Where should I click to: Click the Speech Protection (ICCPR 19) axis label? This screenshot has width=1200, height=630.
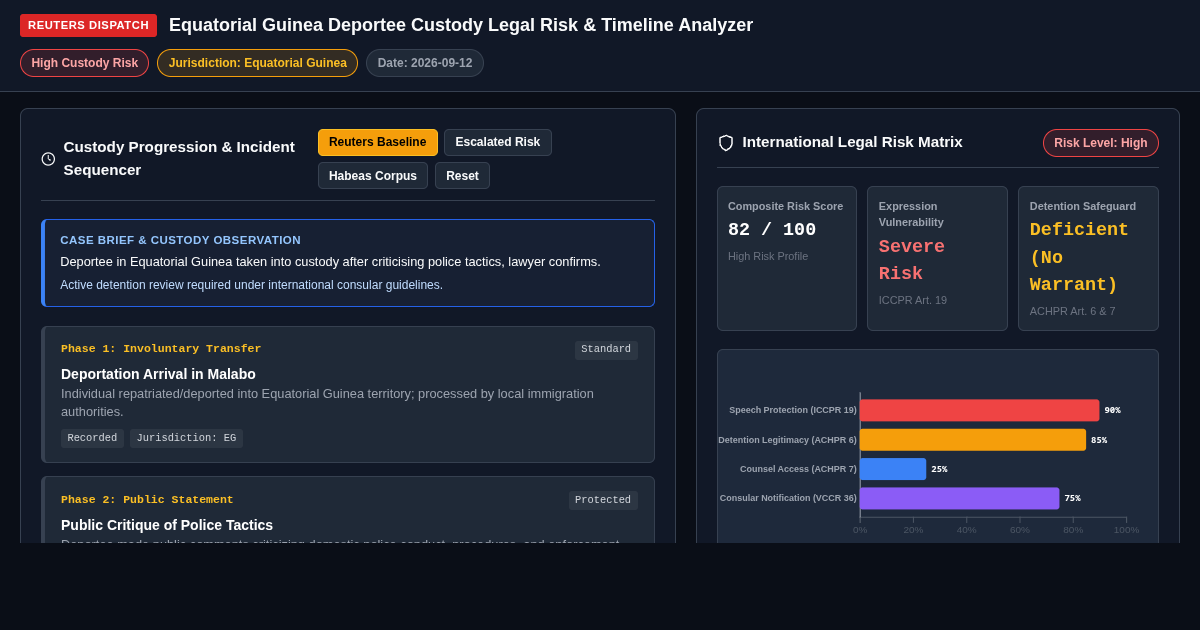793,410
